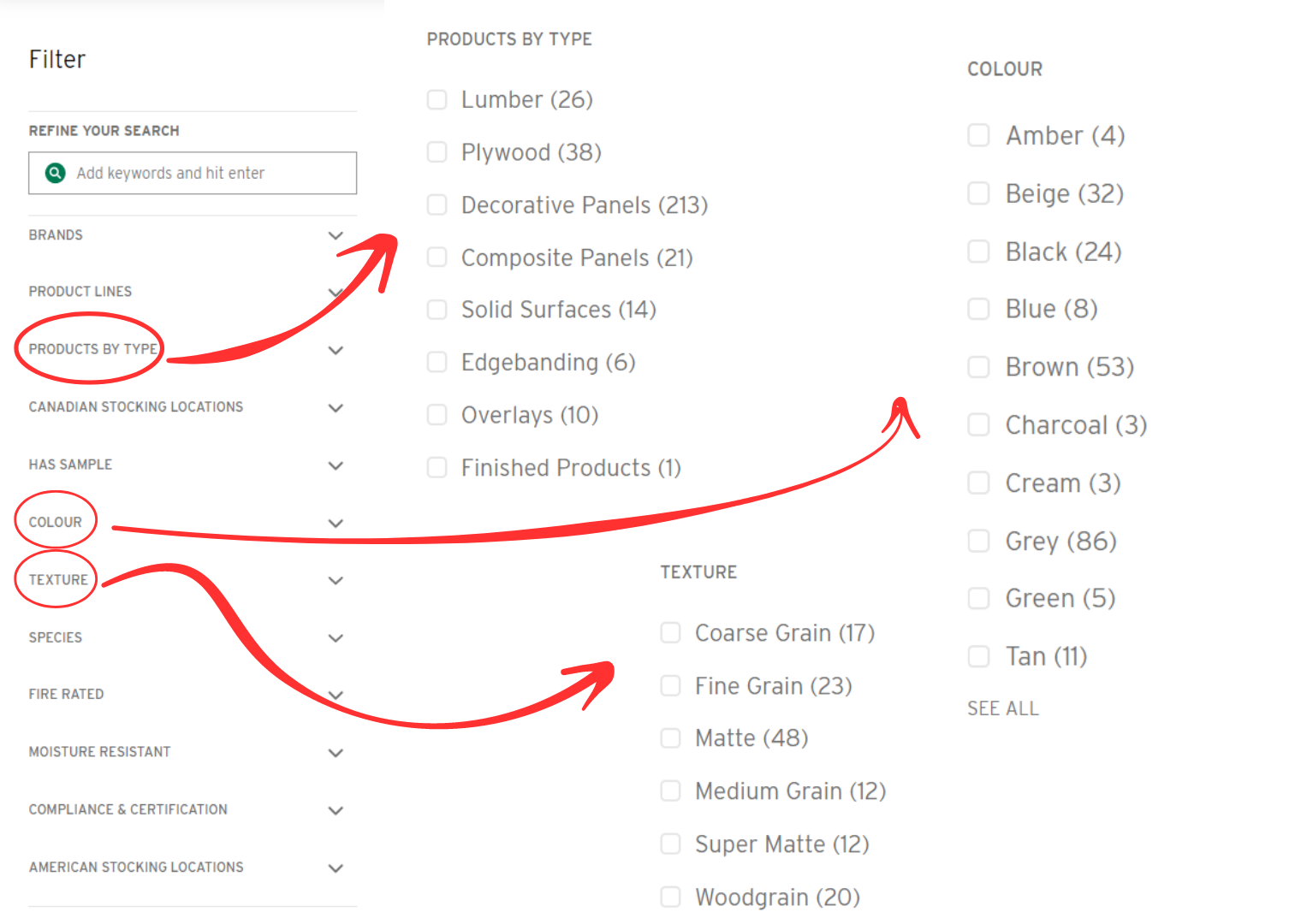Check the Lumber (26) checkbox
The image size is (1301, 924).
(x=437, y=100)
